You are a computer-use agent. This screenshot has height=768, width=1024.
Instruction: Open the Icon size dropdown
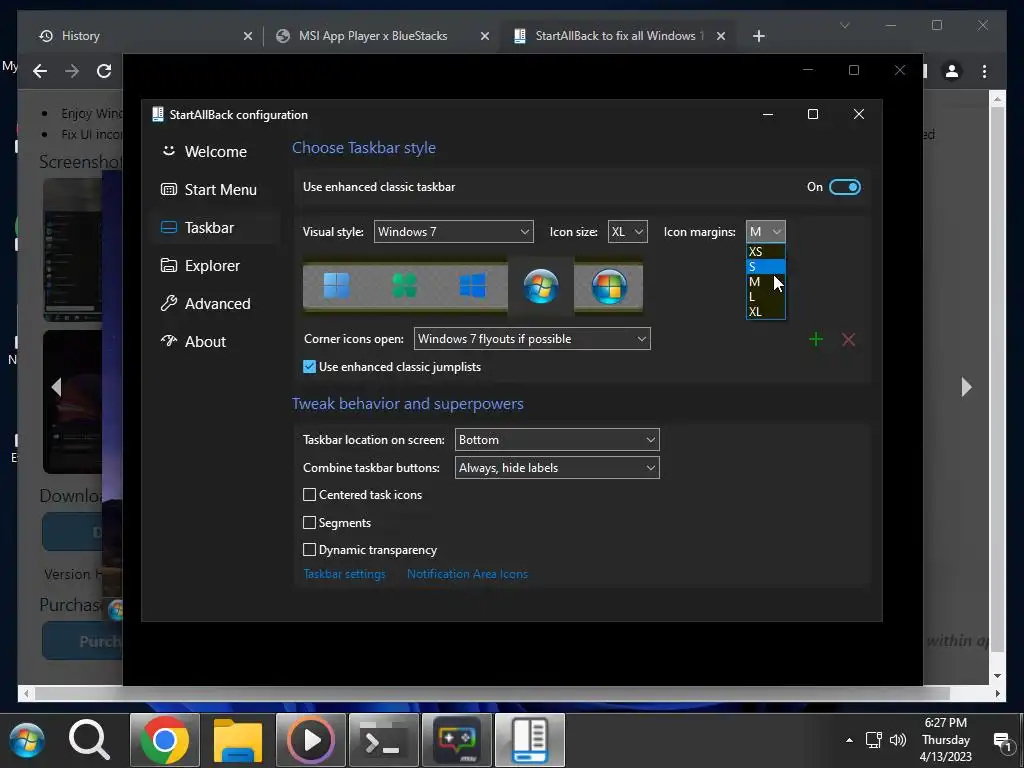pos(628,232)
